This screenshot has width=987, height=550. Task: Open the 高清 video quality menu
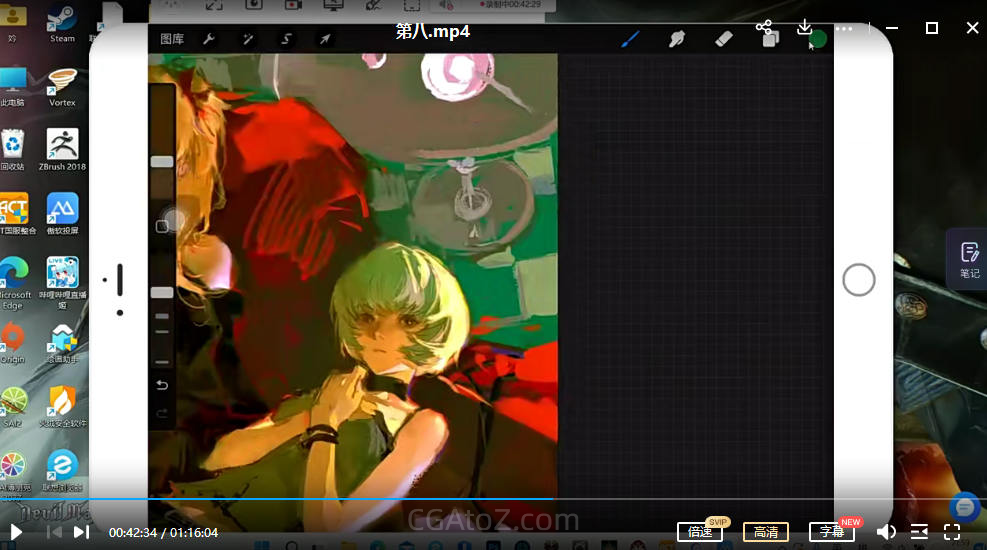766,532
